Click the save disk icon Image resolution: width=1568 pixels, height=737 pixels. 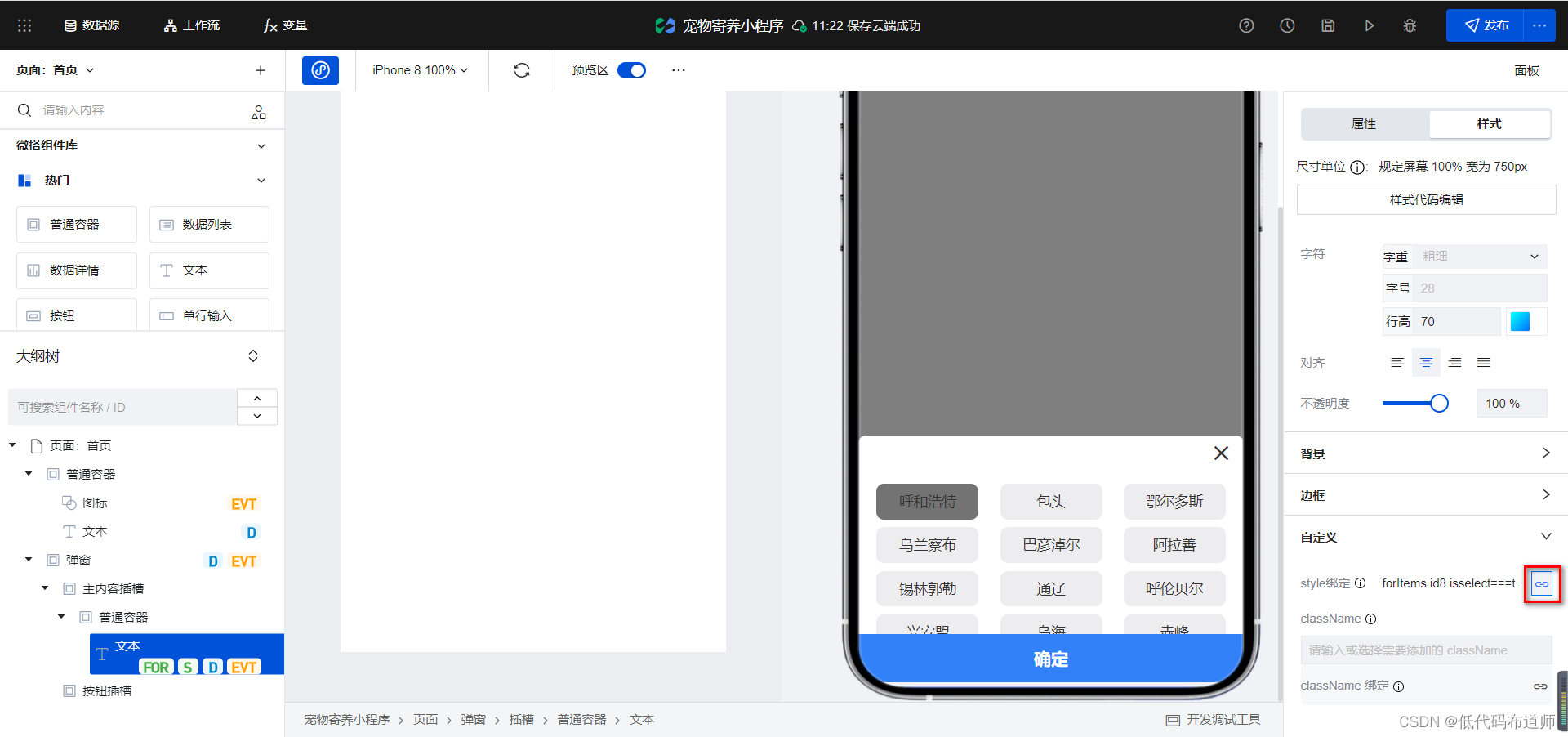pyautogui.click(x=1328, y=25)
